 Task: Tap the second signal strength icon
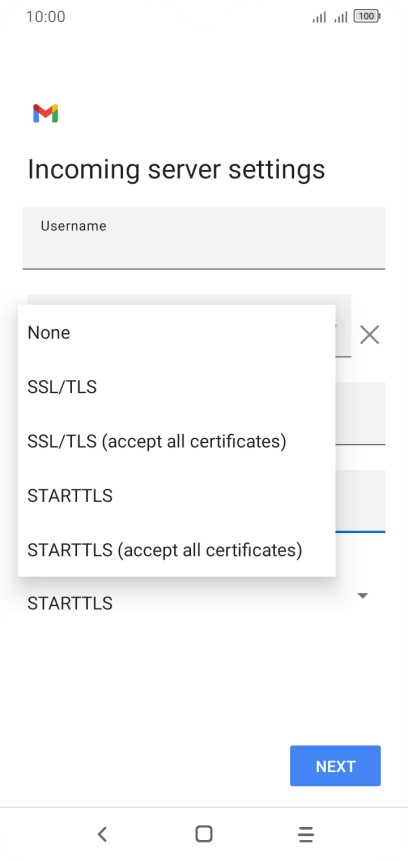click(341, 18)
